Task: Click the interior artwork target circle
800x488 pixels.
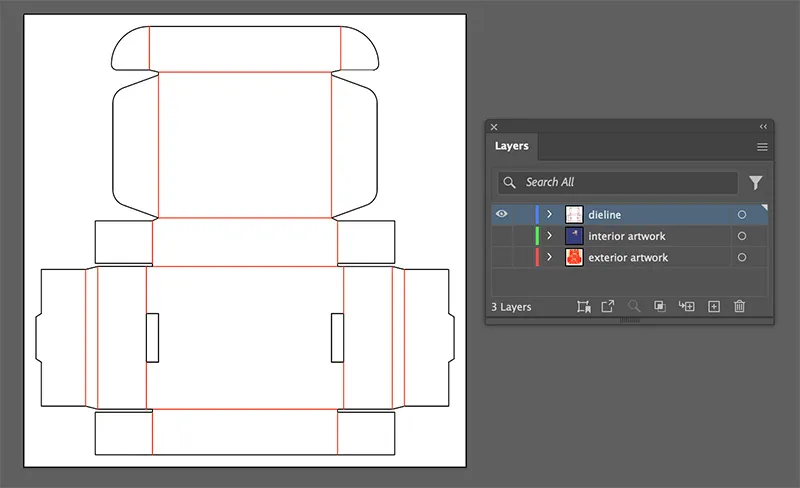Action: (x=741, y=236)
